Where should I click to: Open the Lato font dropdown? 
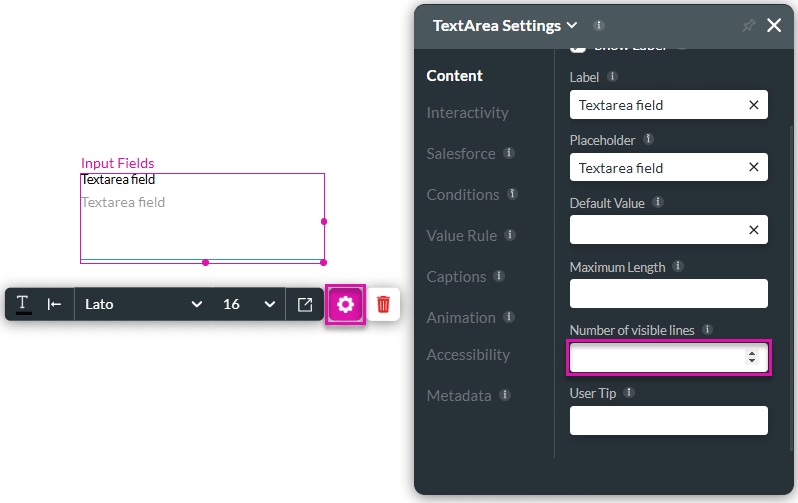143,304
